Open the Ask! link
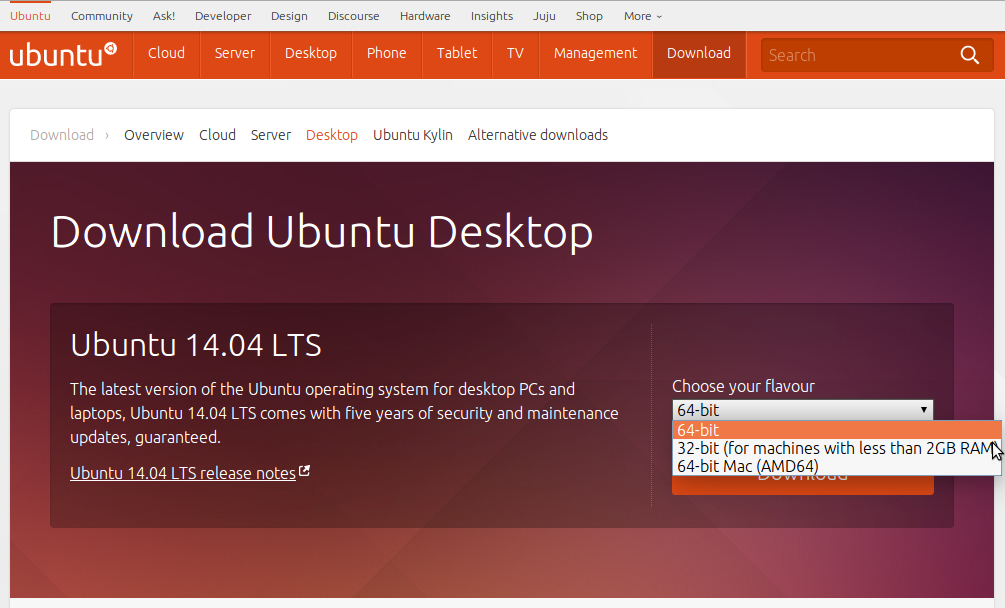The height and width of the screenshot is (608, 1005). click(163, 16)
